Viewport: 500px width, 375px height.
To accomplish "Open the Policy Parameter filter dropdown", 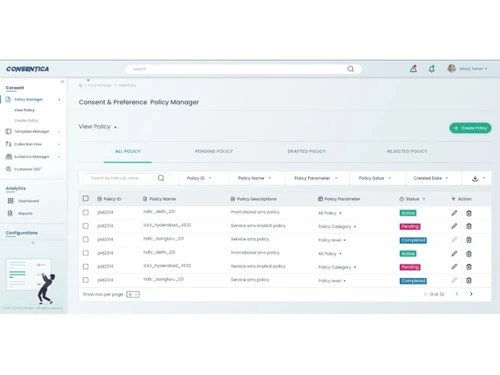I will [316, 178].
